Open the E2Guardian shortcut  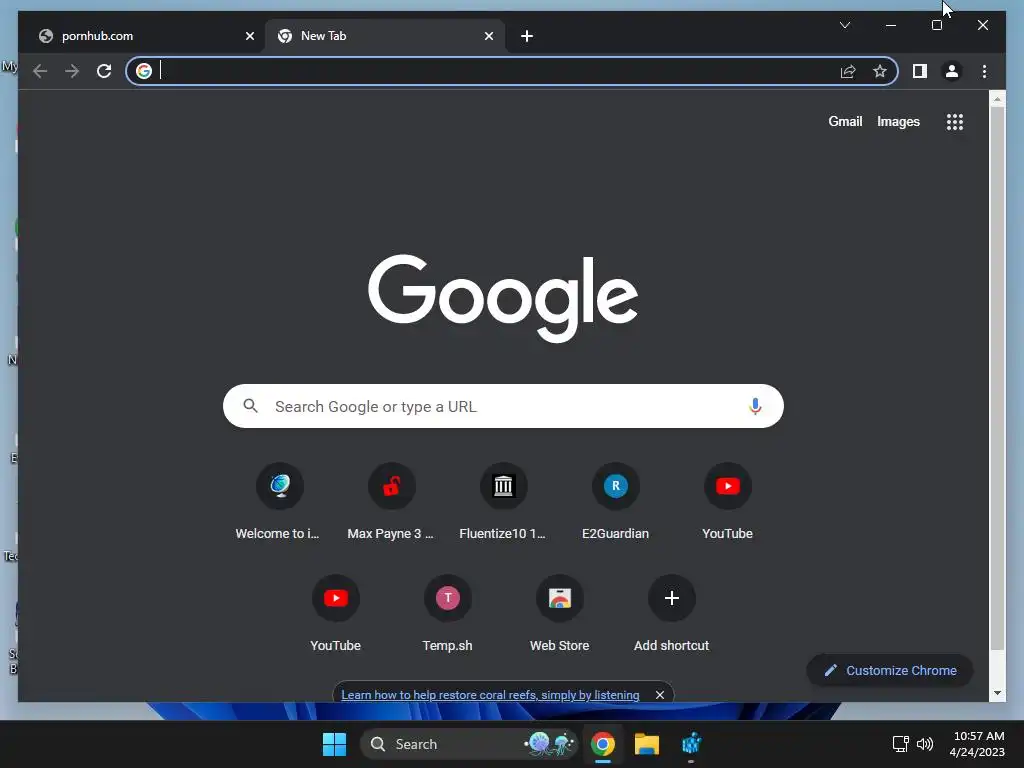pyautogui.click(x=615, y=502)
